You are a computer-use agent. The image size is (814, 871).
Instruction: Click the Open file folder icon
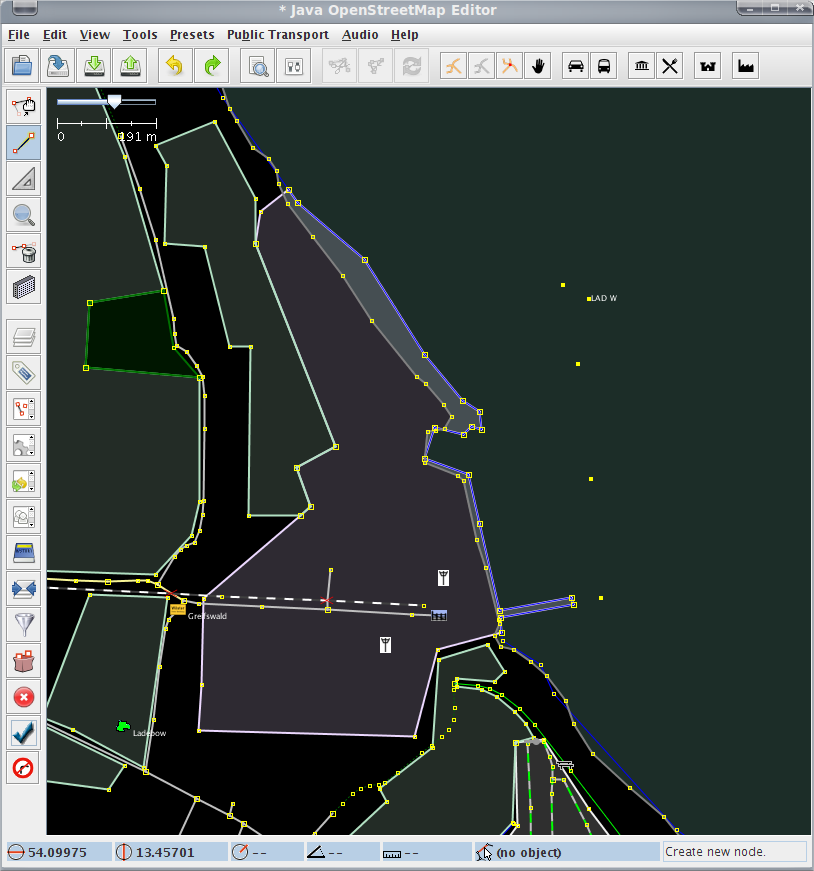tap(23, 67)
